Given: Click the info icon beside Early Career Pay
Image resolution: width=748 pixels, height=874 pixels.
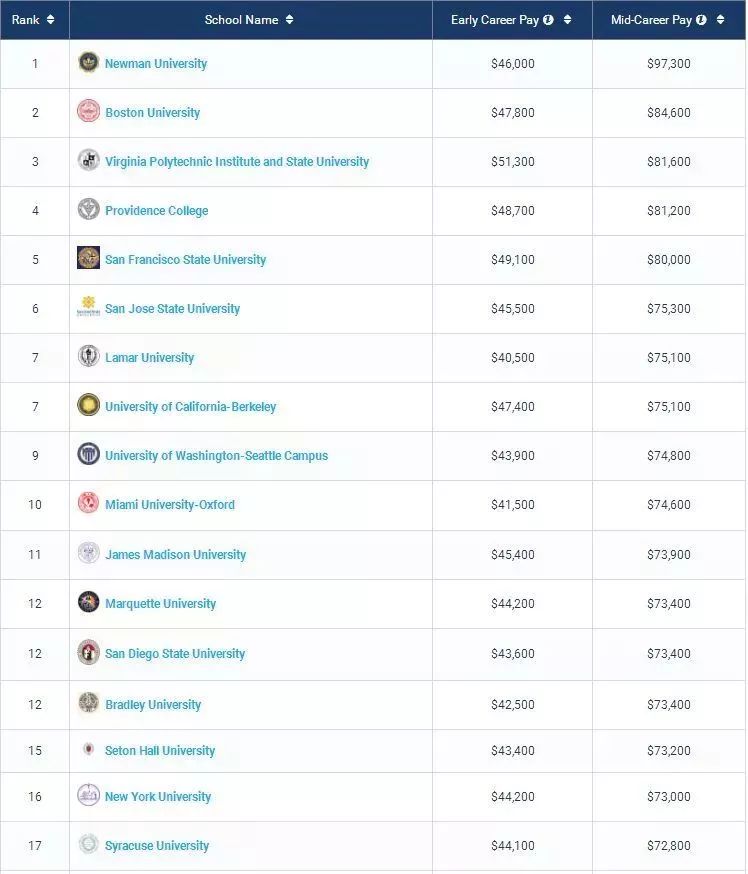Looking at the screenshot, I should coord(548,20).
